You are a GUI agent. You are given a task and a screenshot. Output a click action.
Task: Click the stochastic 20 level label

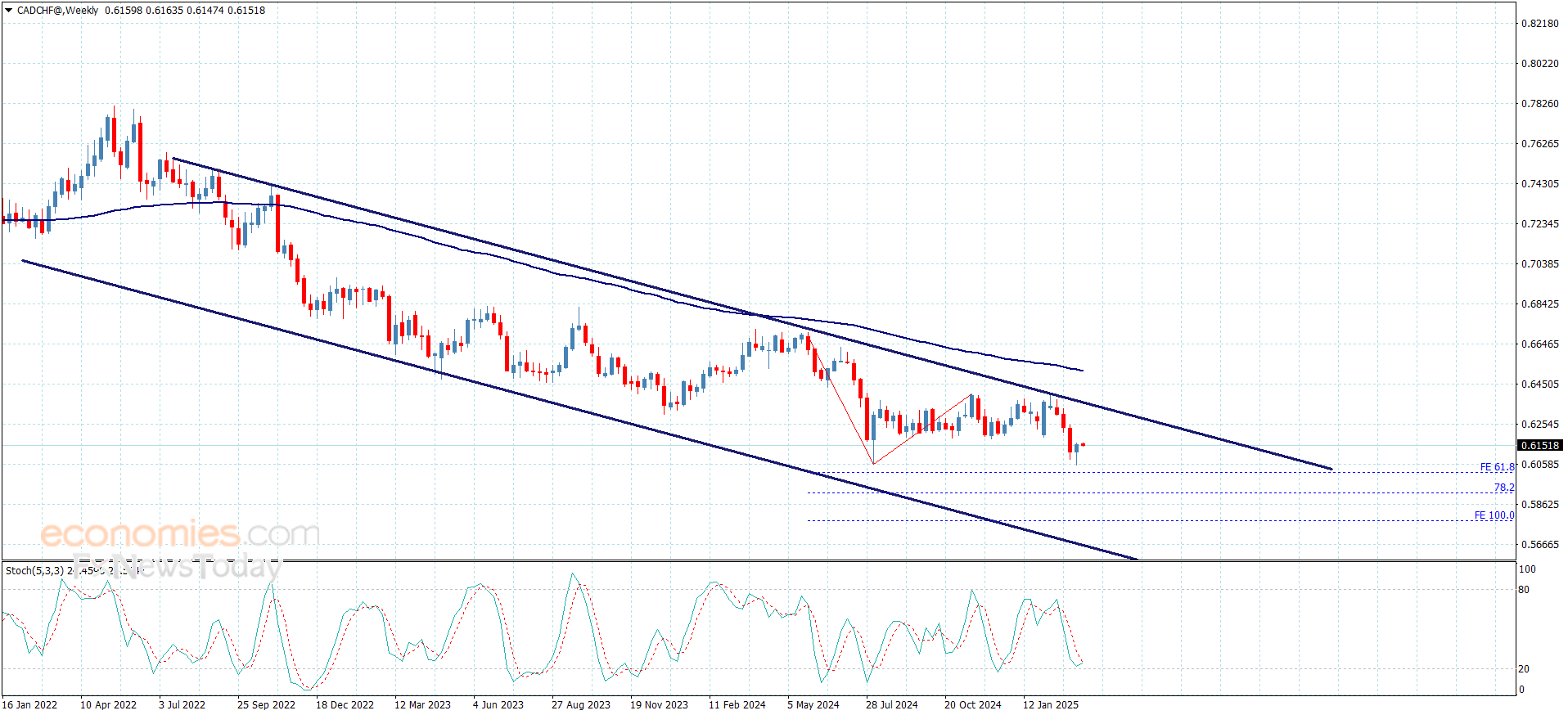[x=1524, y=668]
